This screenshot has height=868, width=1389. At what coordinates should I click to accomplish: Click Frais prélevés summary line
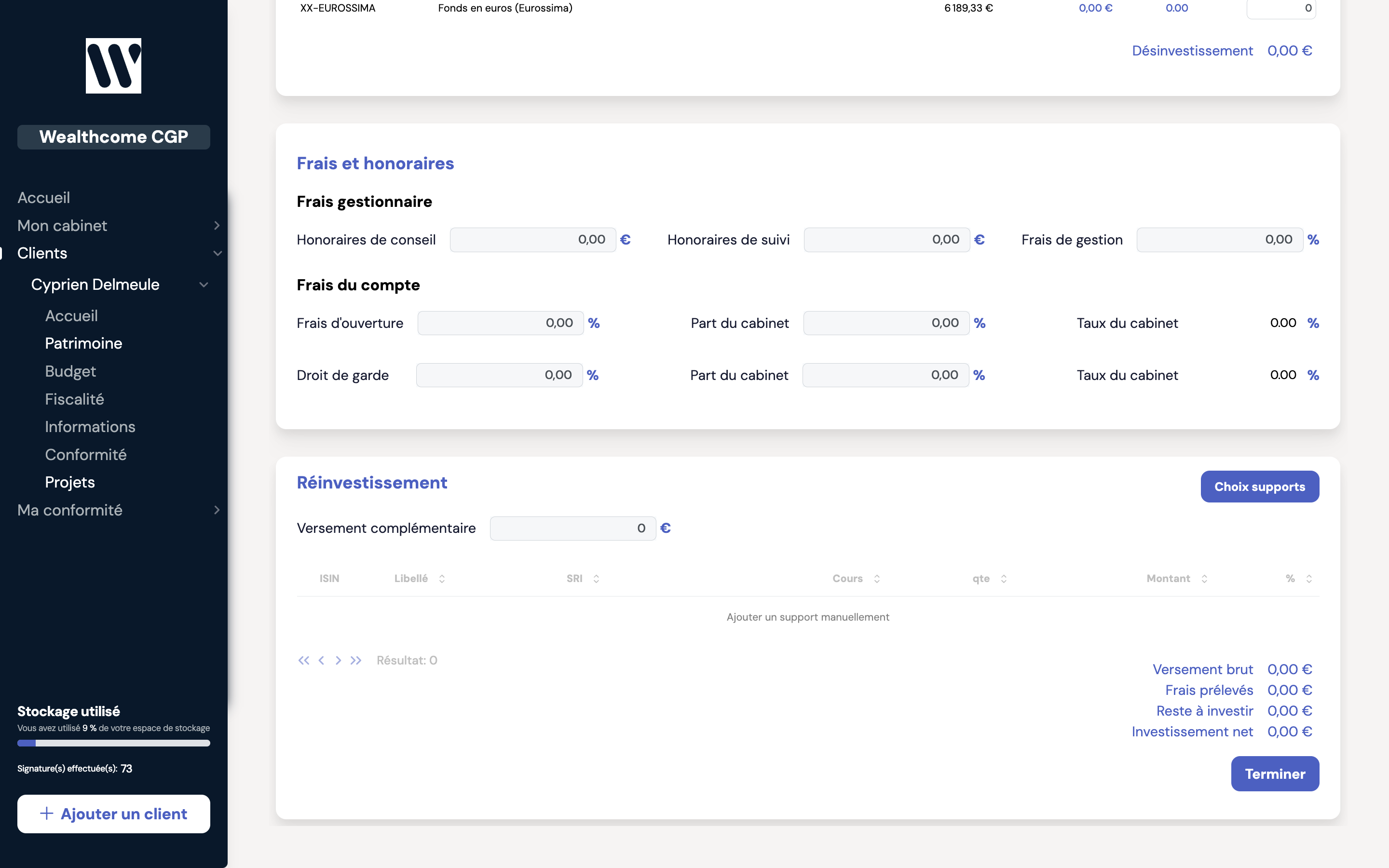[x=1239, y=690]
